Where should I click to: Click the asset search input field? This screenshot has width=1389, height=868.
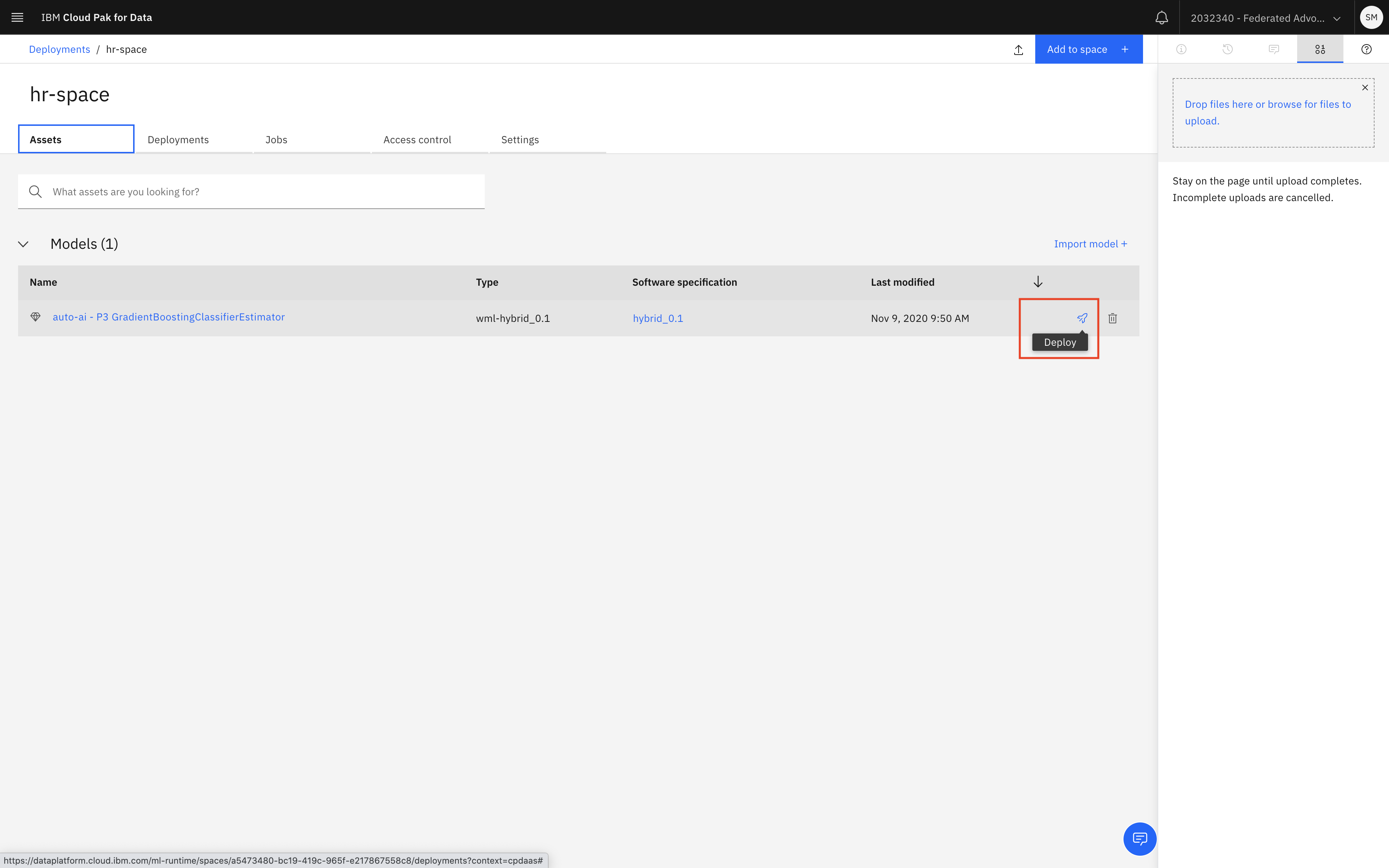[251, 192]
